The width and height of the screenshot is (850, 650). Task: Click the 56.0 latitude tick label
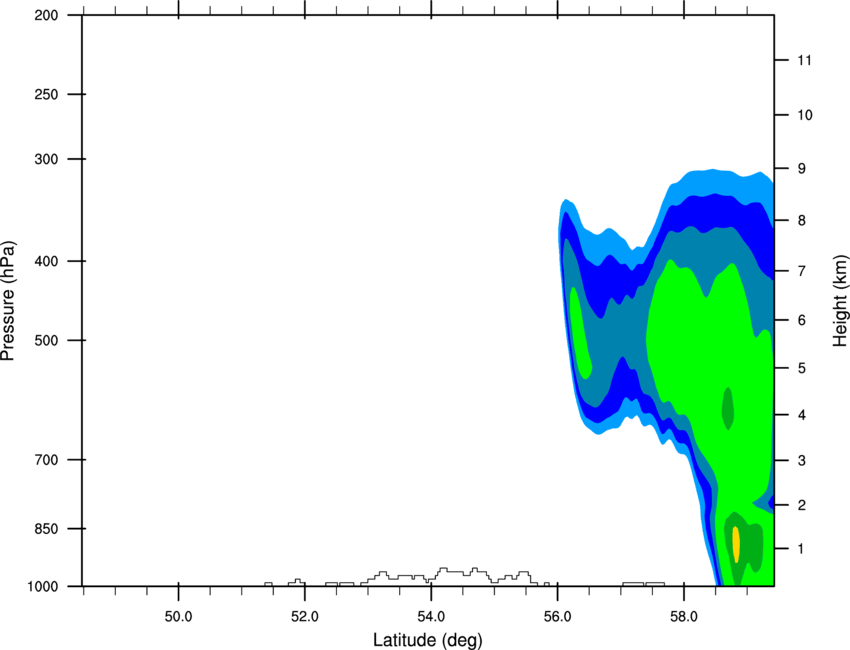(x=557, y=617)
